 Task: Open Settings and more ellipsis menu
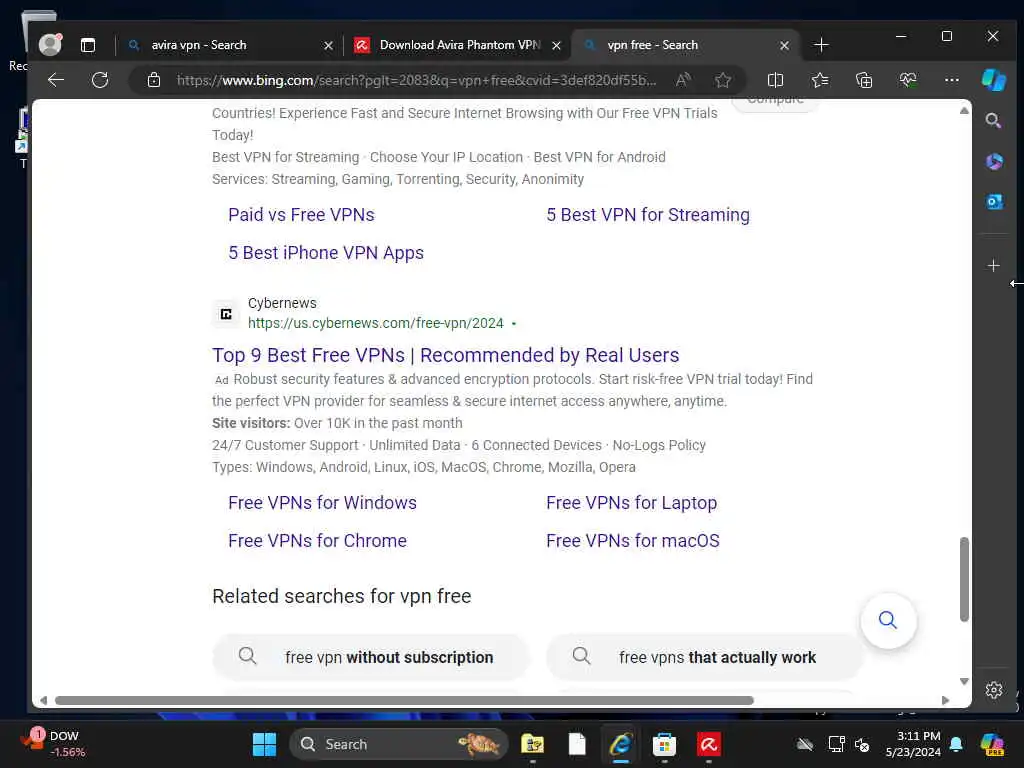tap(952, 80)
